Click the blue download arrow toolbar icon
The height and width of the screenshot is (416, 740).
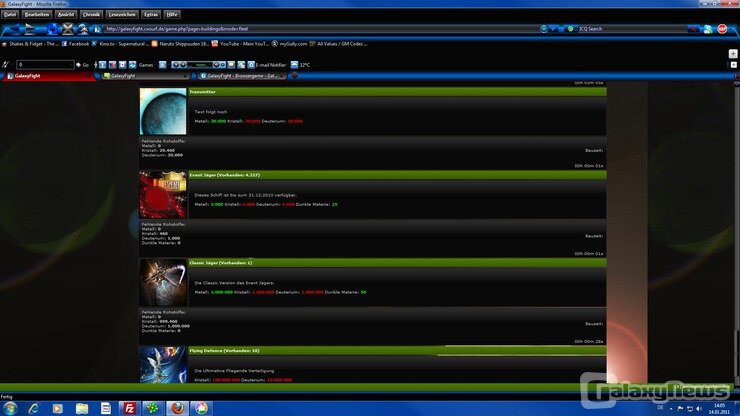click(x=102, y=65)
